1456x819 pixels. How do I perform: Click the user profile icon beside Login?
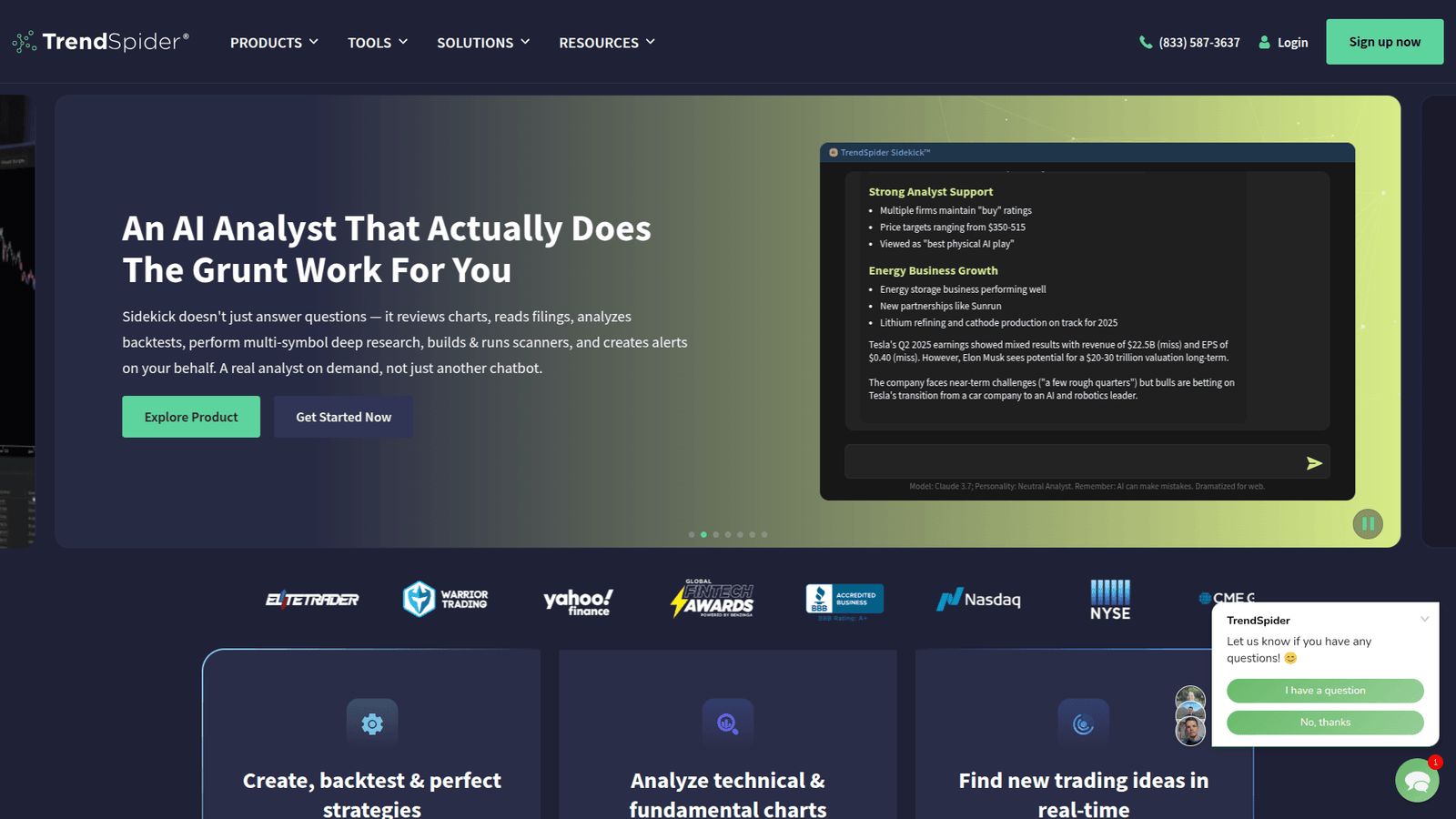click(x=1264, y=42)
